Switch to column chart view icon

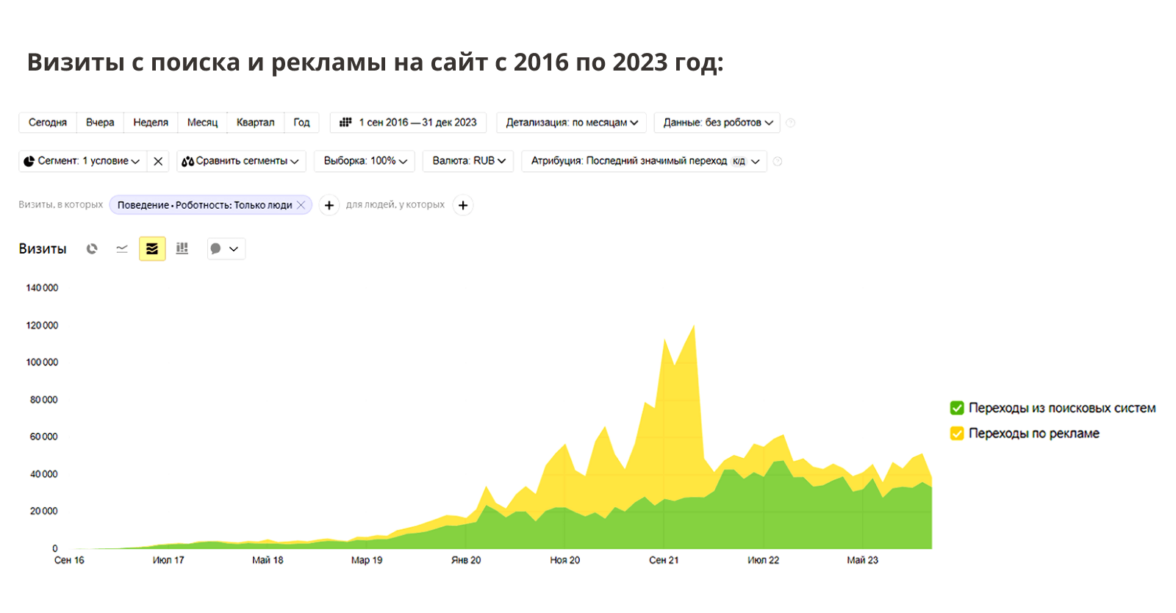[x=182, y=249]
